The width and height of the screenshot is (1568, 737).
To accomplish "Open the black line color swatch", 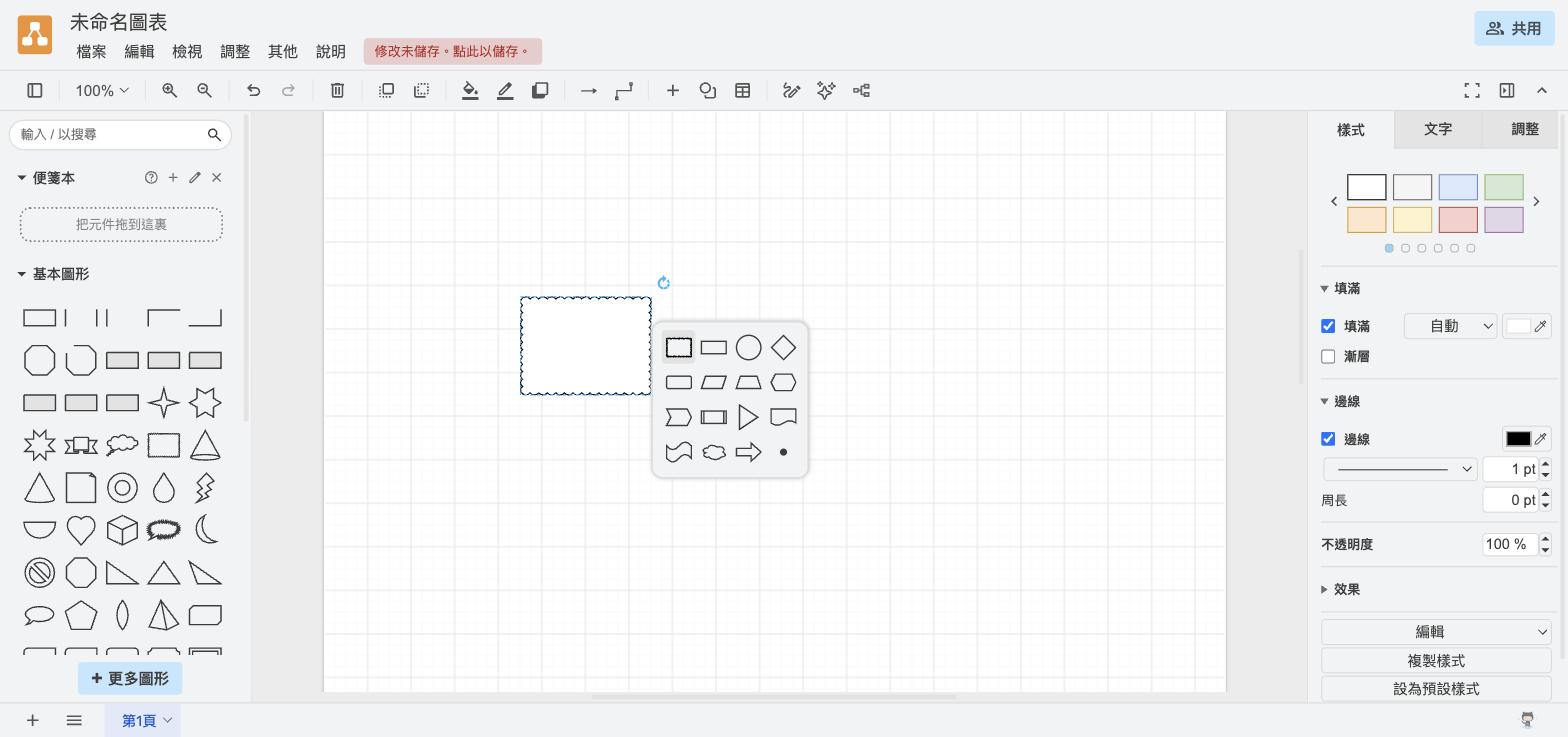I will (x=1518, y=439).
